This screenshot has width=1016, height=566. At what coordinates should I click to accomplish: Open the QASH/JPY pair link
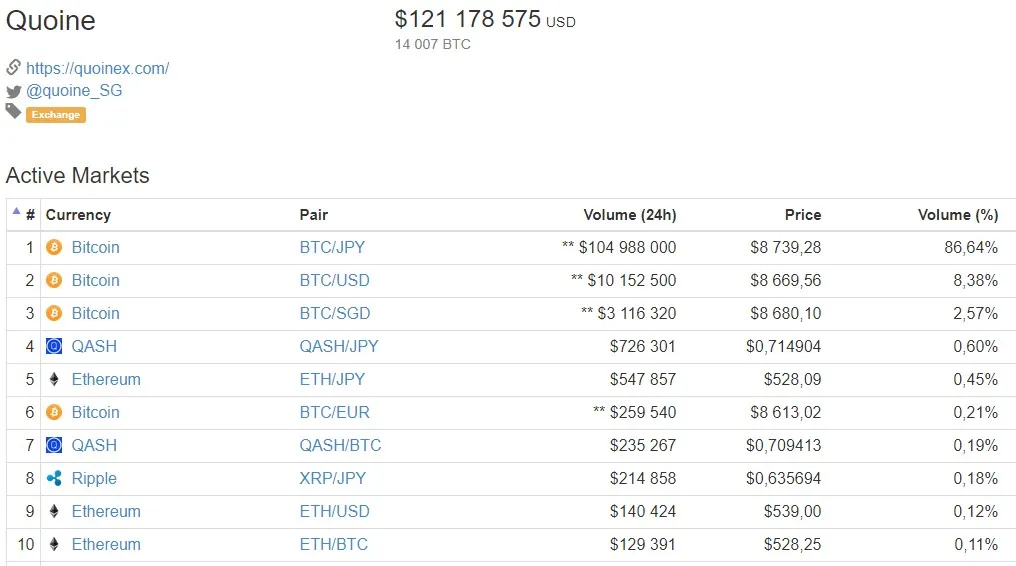pyautogui.click(x=339, y=346)
